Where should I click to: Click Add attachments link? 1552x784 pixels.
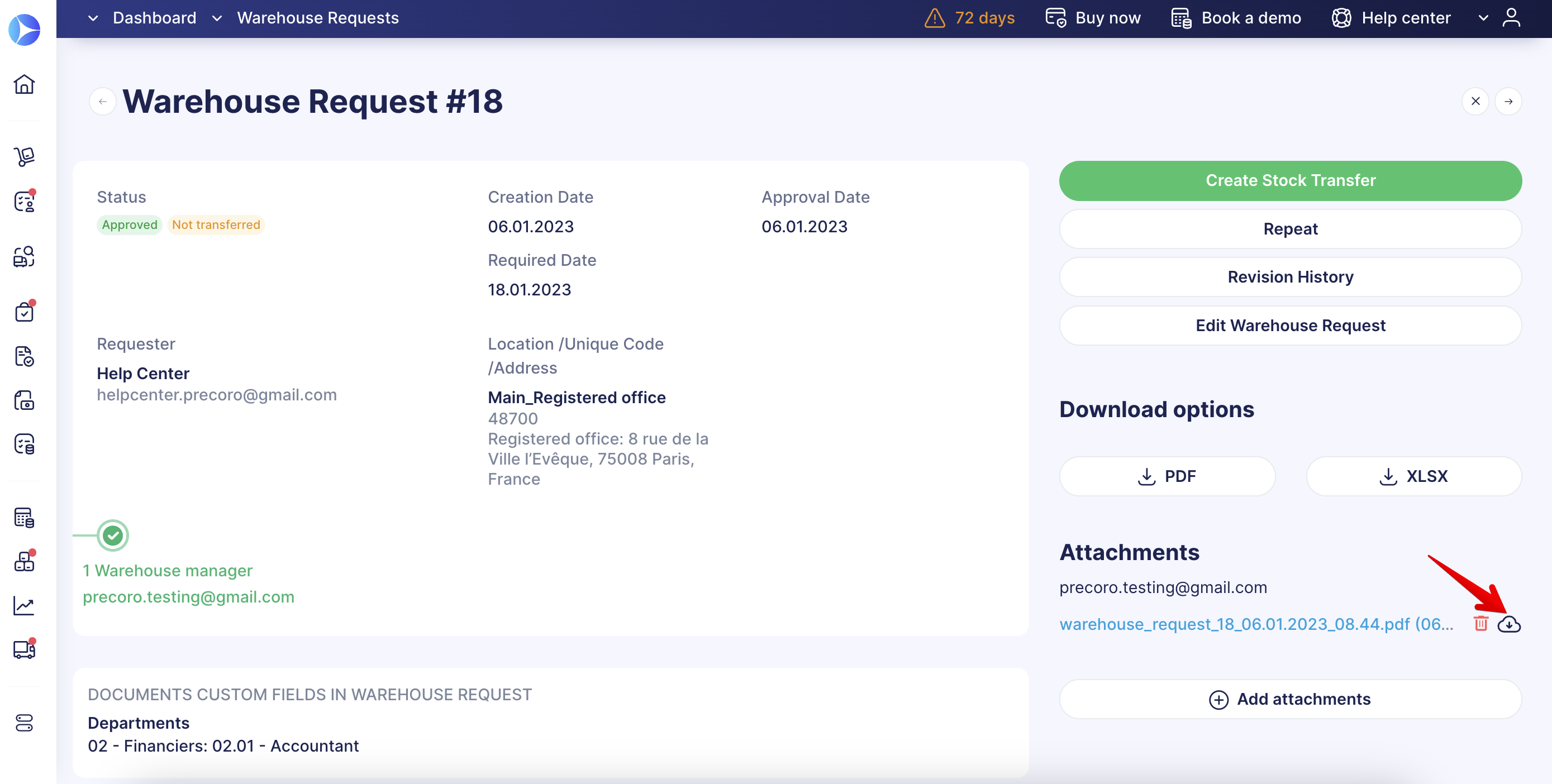tap(1290, 698)
